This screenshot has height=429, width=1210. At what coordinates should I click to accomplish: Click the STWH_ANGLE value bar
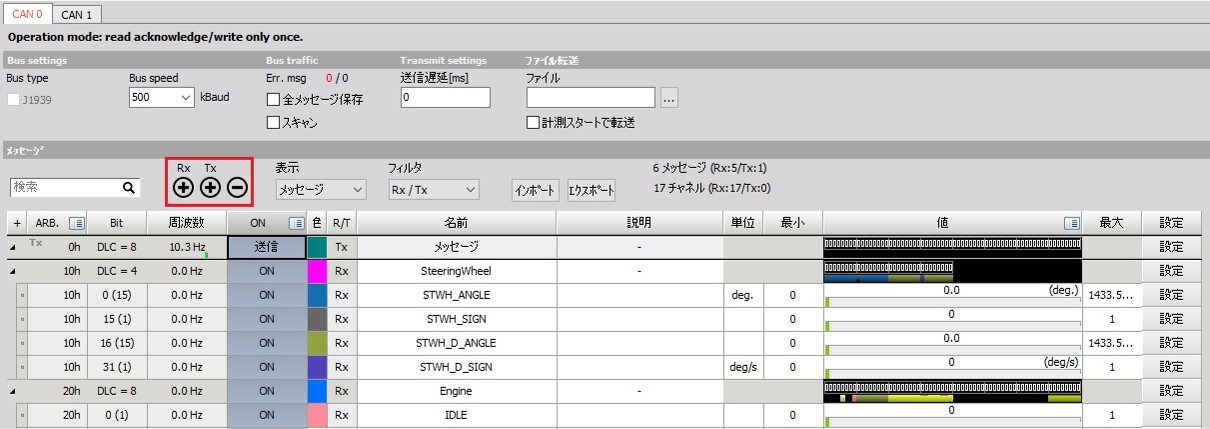(x=953, y=295)
